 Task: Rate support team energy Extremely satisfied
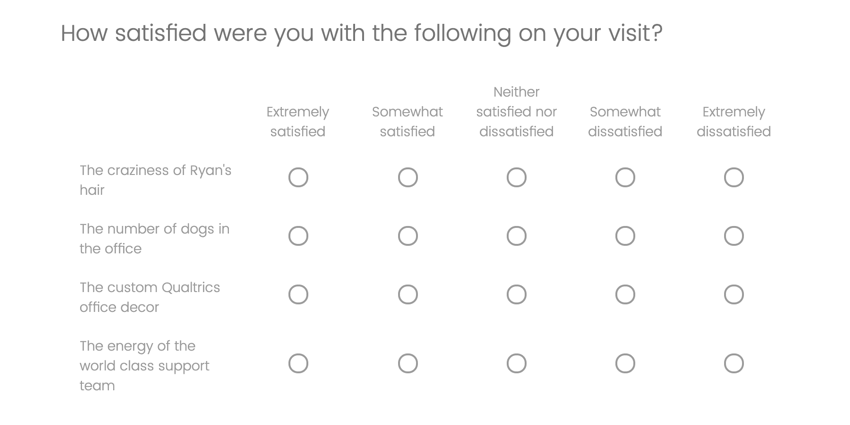click(298, 363)
